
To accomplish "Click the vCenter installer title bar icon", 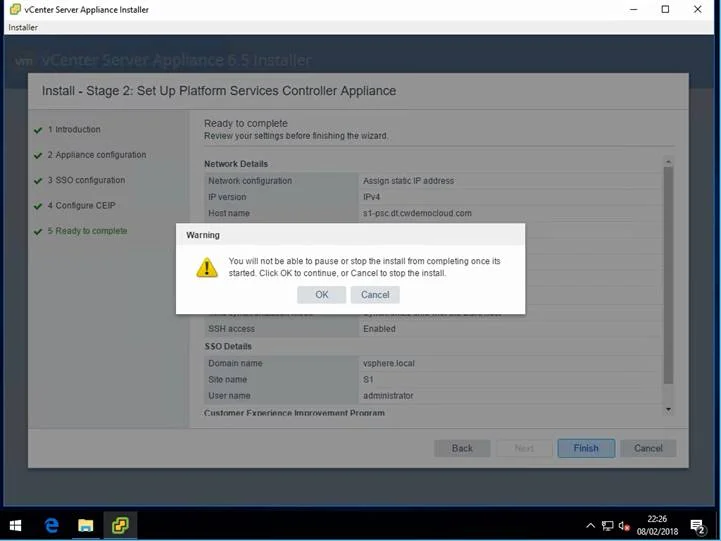I will (15, 9).
